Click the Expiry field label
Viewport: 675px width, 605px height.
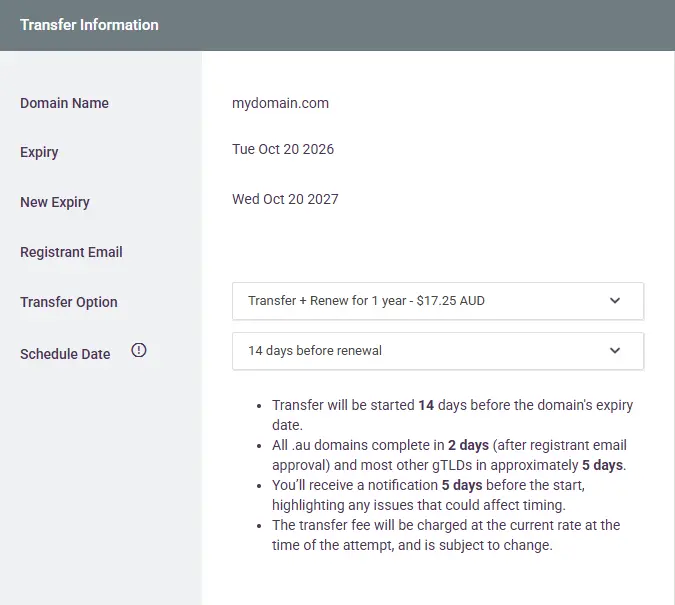coord(39,152)
